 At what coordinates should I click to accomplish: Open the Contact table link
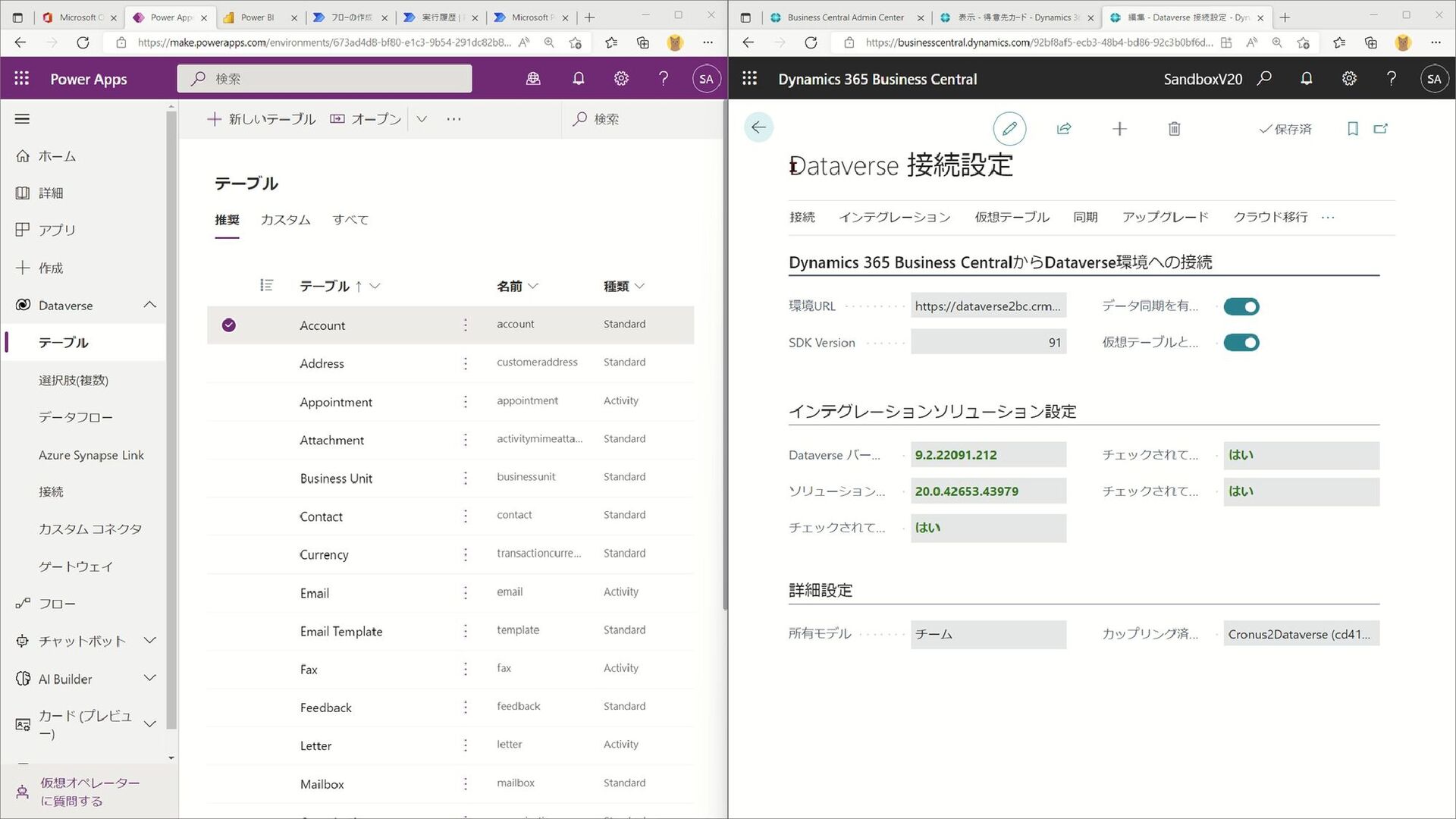pyautogui.click(x=321, y=516)
